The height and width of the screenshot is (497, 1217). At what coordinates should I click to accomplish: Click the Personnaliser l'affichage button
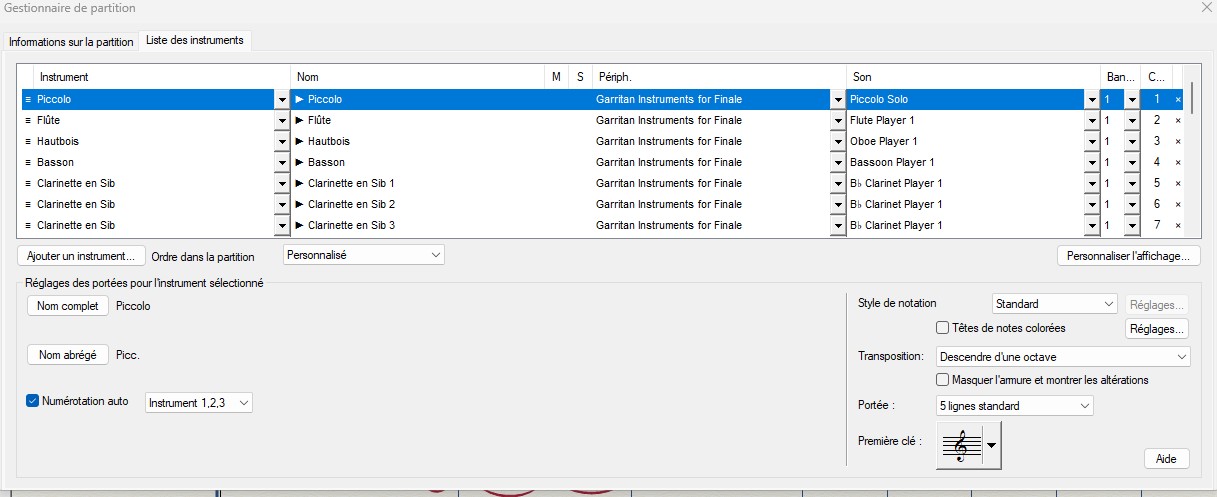[x=1128, y=256]
